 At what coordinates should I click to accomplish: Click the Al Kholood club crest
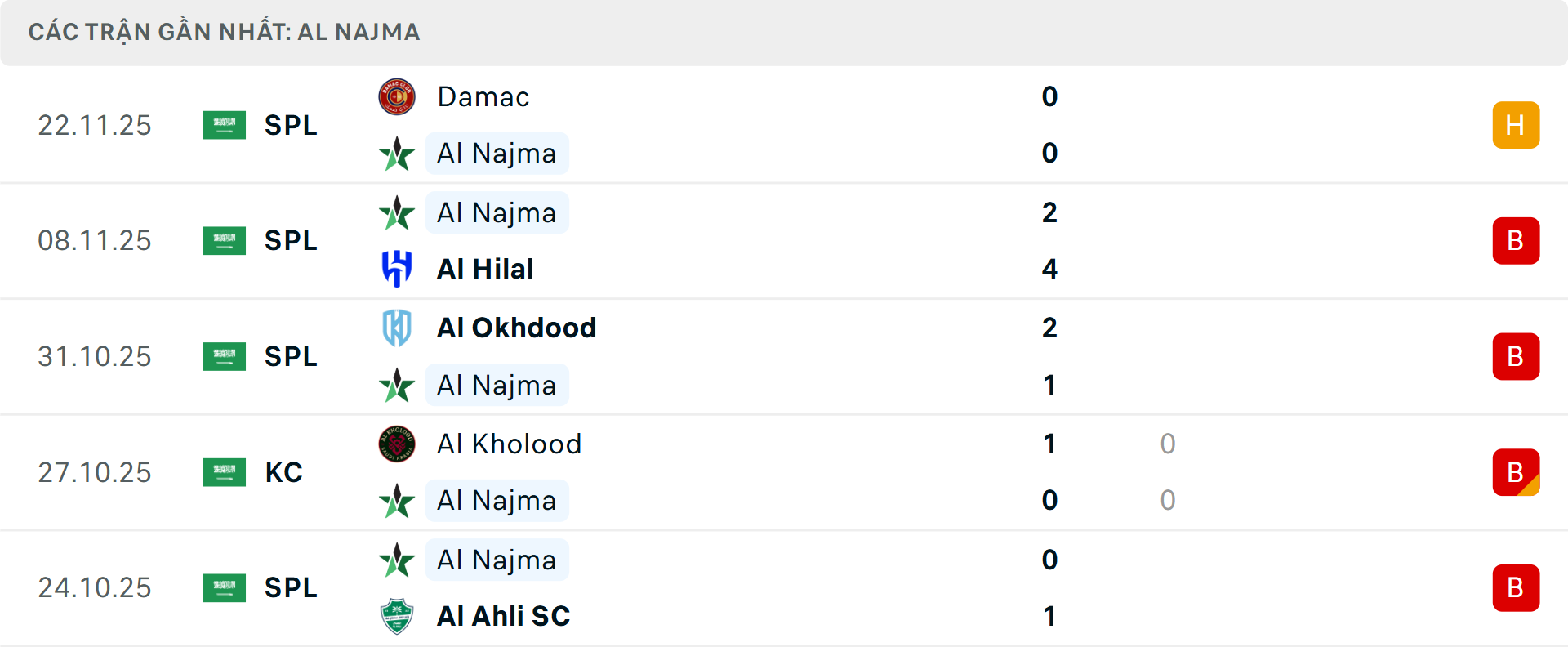[397, 444]
